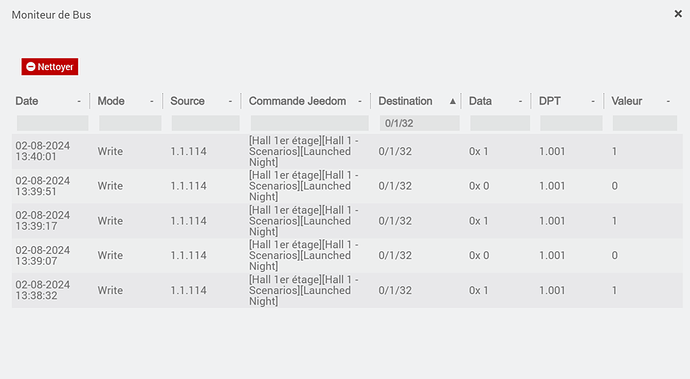The height and width of the screenshot is (379, 690).
Task: Close the Moniteur de Bus dialog
Action: pos(678,14)
